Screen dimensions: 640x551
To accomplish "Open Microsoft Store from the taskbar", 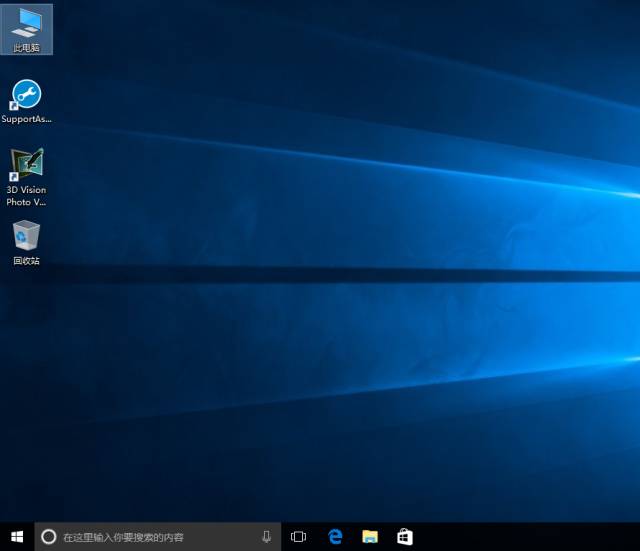I will pos(405,537).
